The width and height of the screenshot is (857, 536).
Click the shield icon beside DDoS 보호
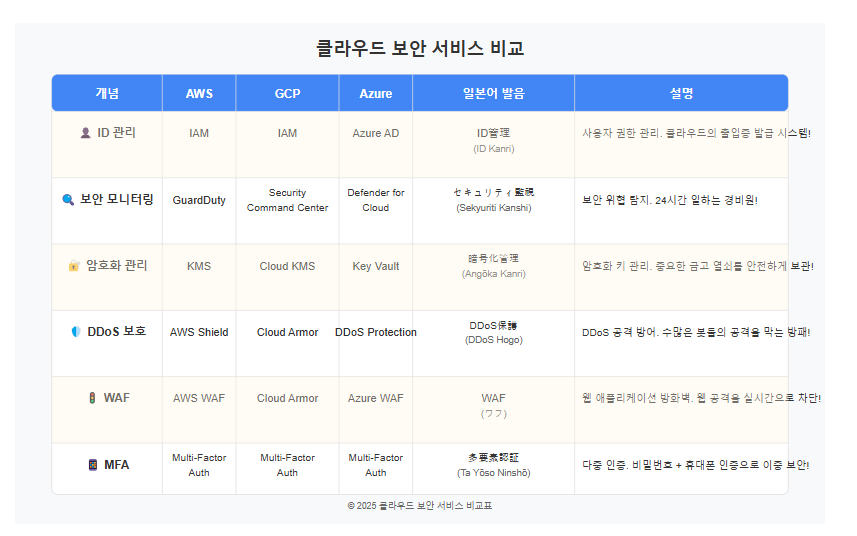click(76, 332)
